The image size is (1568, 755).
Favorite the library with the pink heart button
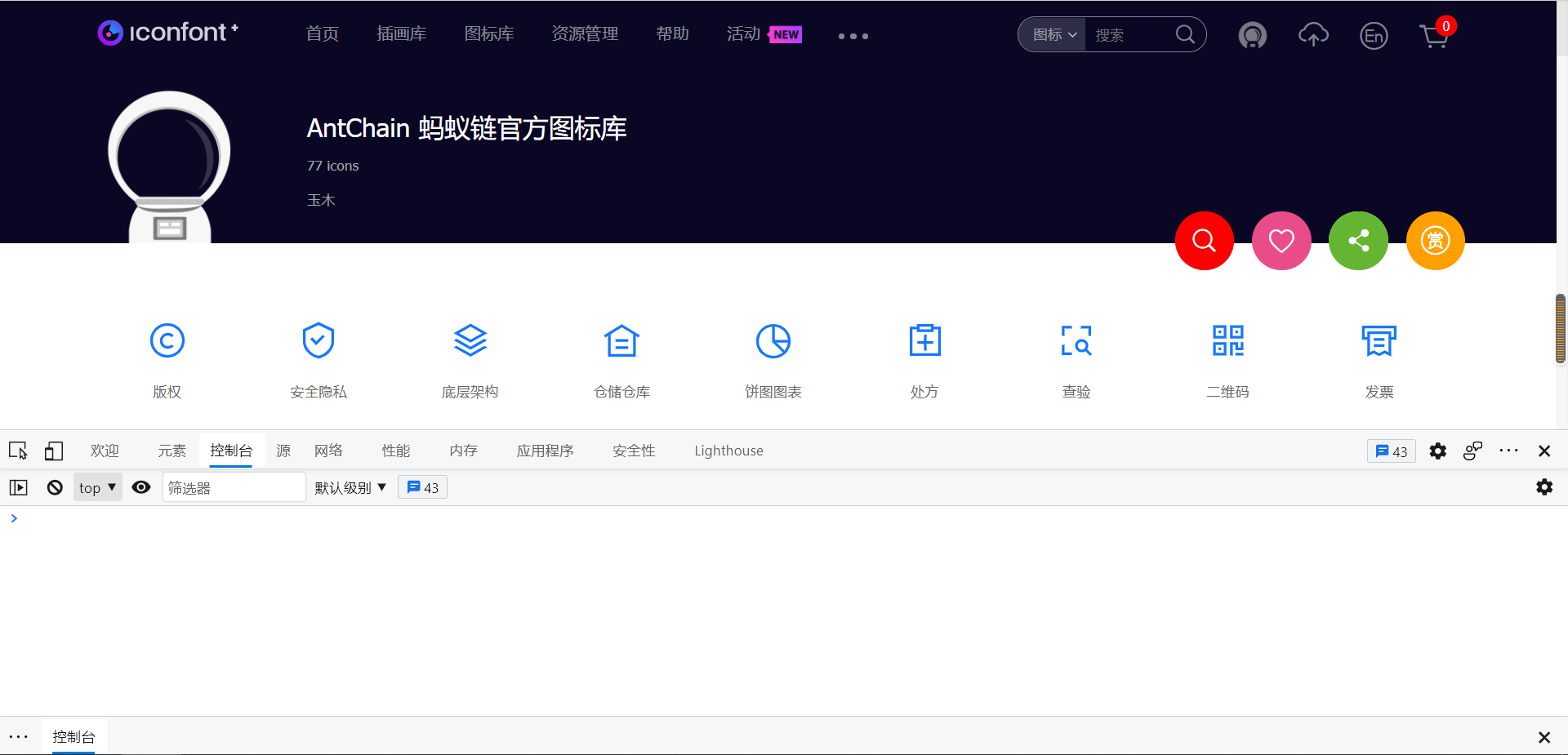click(1281, 241)
